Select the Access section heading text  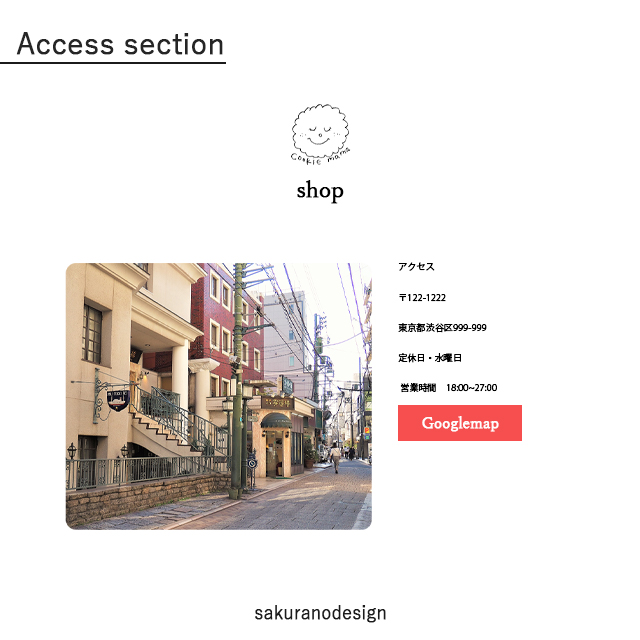tap(120, 44)
